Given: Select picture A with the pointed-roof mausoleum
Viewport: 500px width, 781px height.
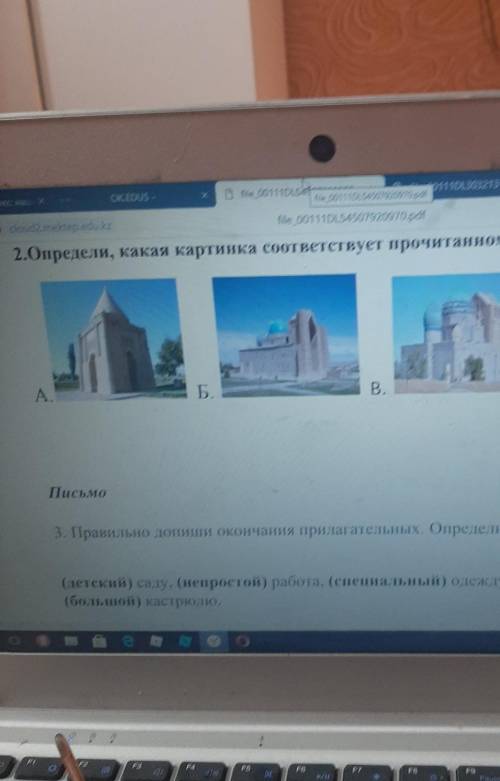Looking at the screenshot, I should coord(112,340).
